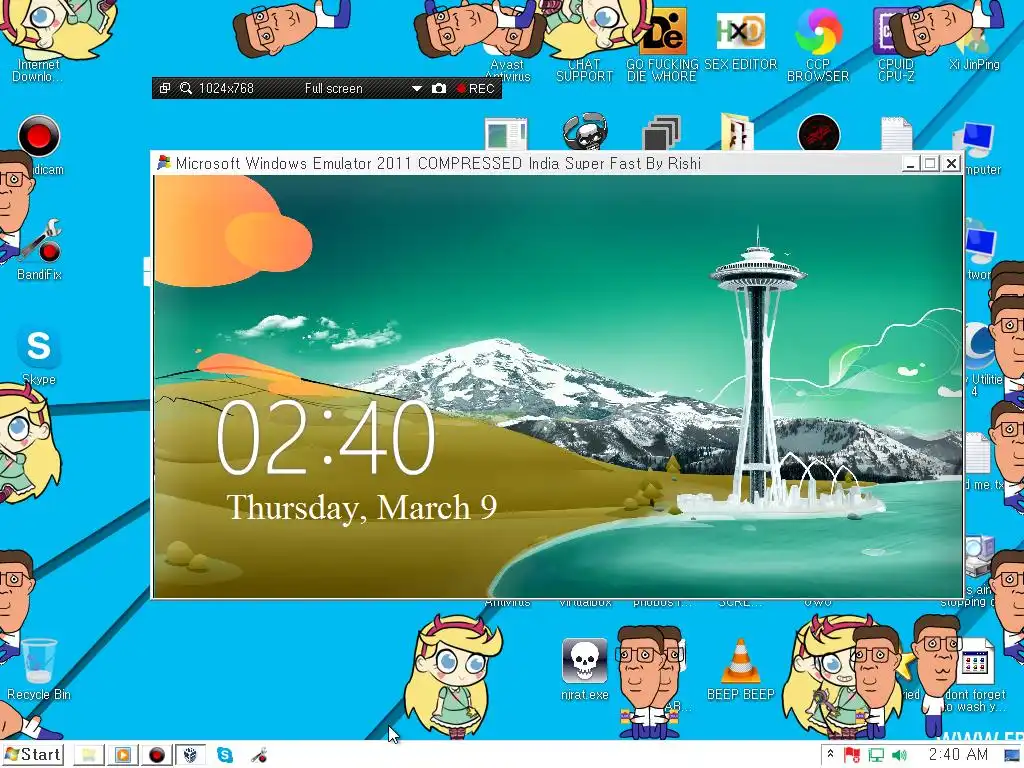The width and height of the screenshot is (1024, 768).
Task: Open the media player taskbar icon
Action: pos(122,756)
